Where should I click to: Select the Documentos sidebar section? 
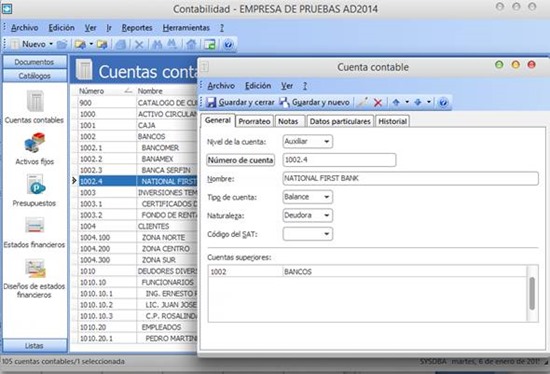click(34, 62)
